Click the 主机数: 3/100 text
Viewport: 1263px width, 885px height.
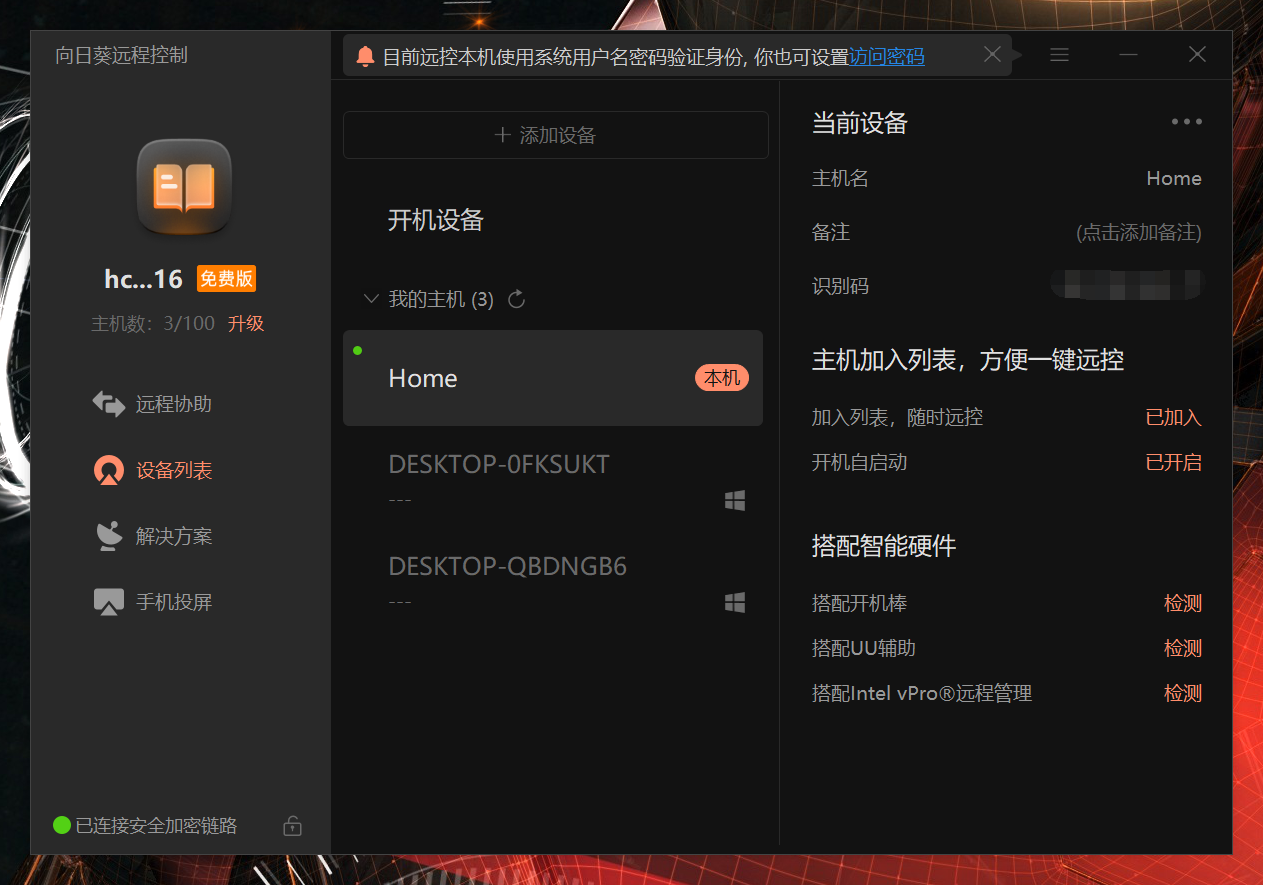pos(153,324)
